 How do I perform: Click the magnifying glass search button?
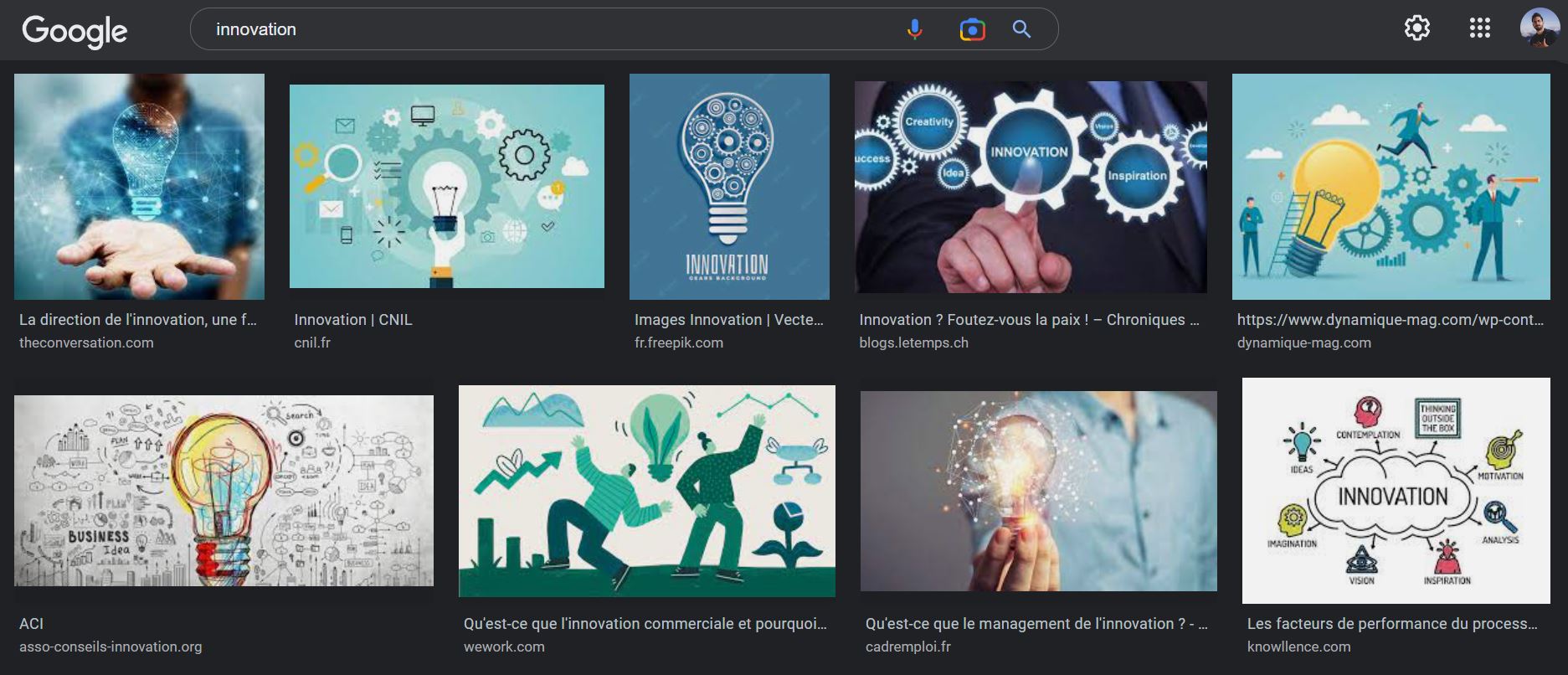(x=1021, y=29)
